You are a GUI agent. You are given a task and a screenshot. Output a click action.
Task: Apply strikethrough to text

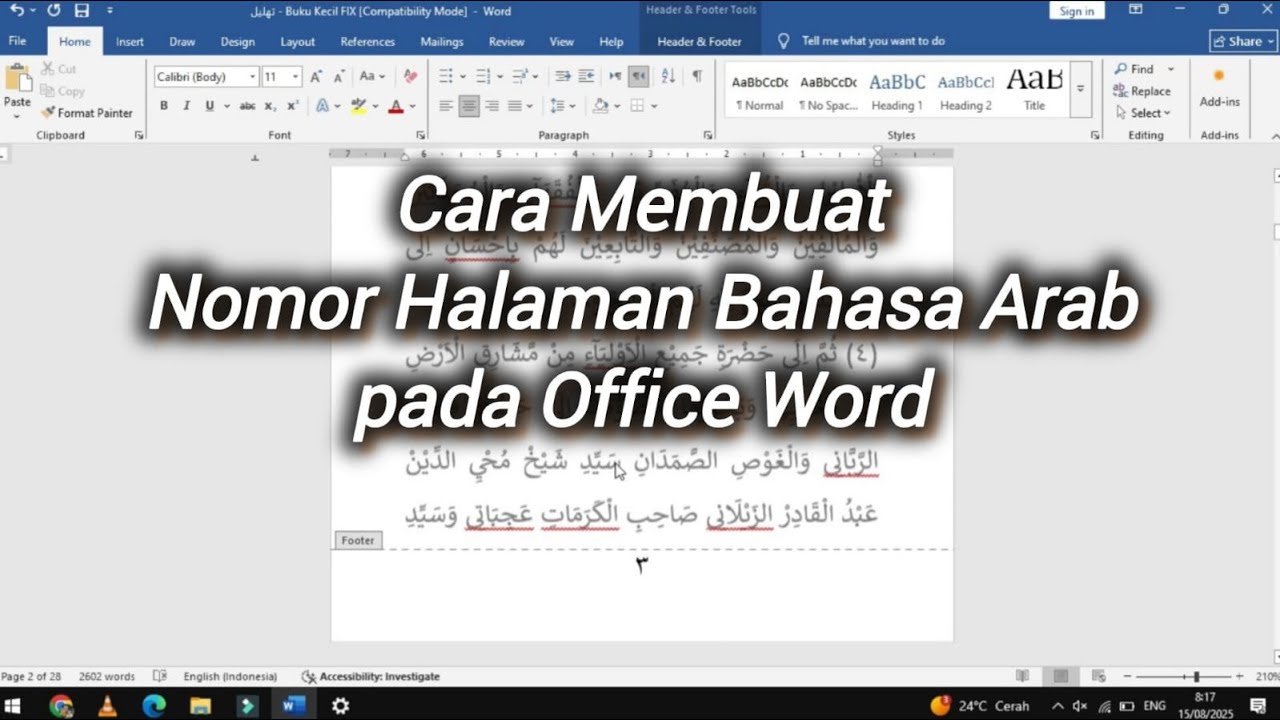[247, 106]
